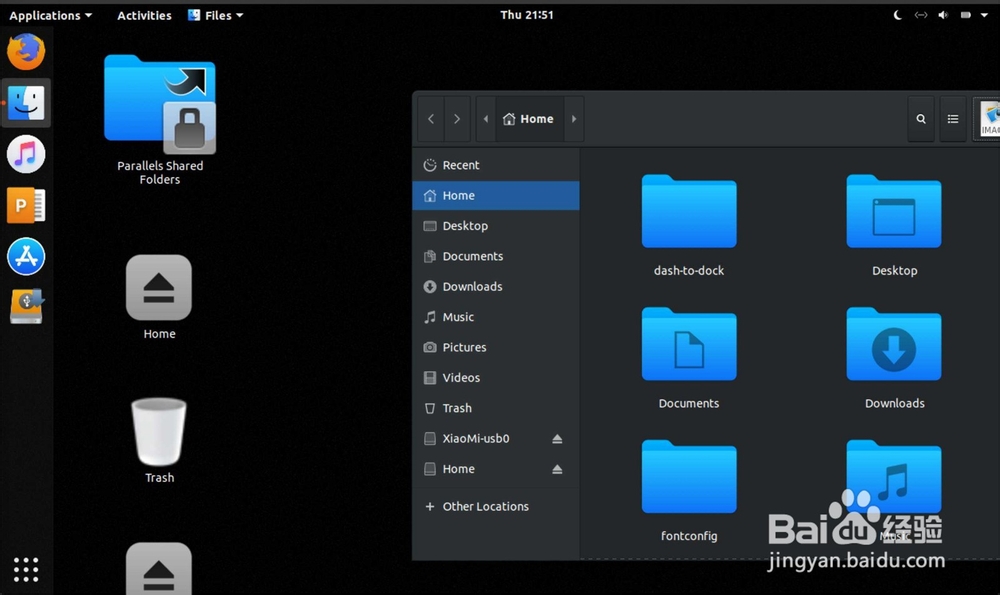Select Music in the sidebar
1000x595 pixels.
[x=496, y=317]
